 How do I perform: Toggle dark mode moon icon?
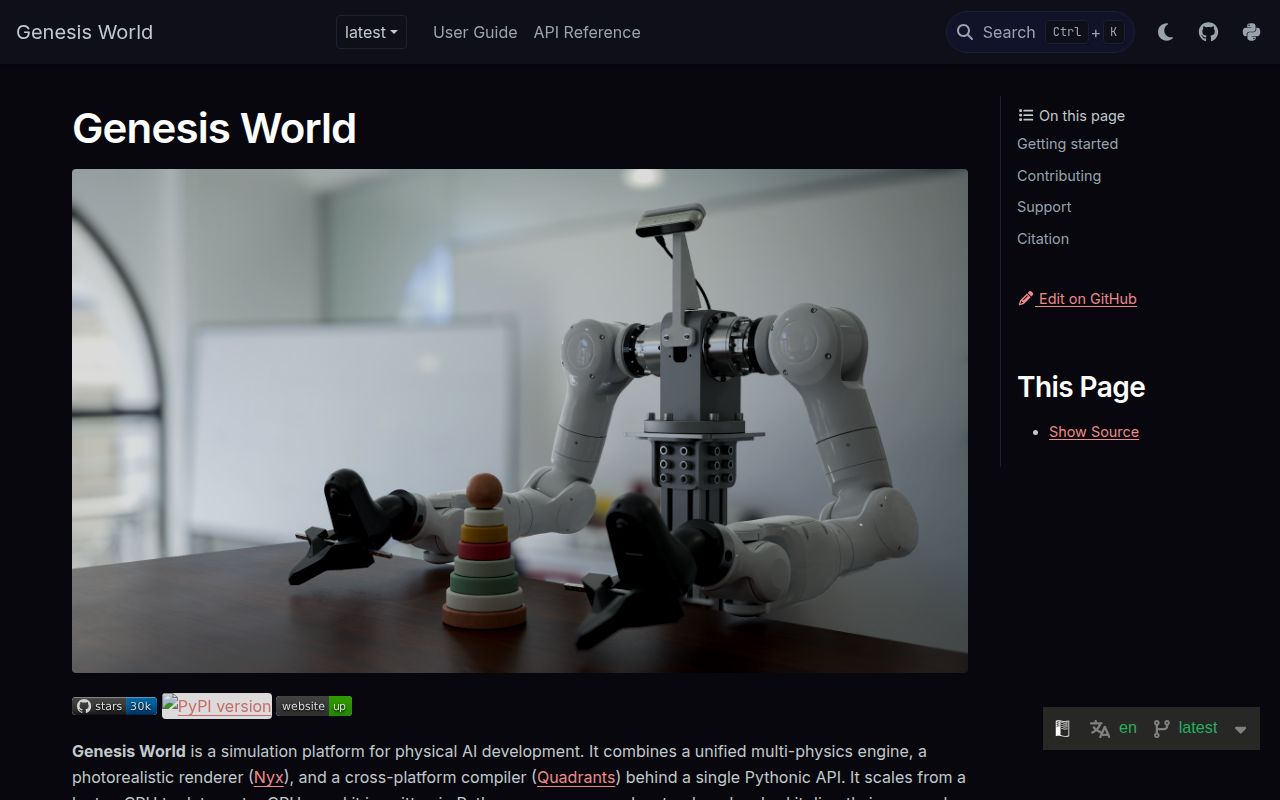(x=1165, y=32)
